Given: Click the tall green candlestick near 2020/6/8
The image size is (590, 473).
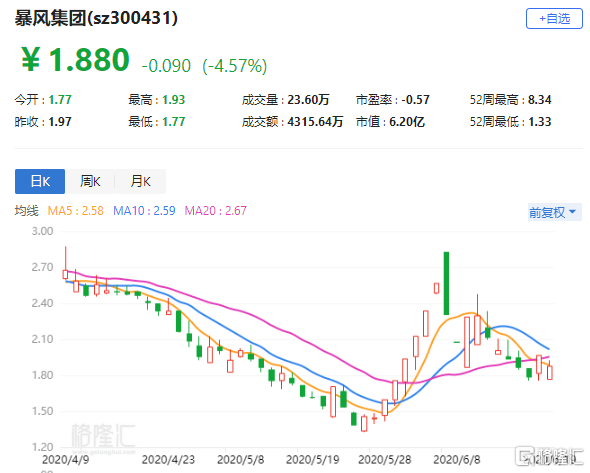Looking at the screenshot, I should [446, 283].
